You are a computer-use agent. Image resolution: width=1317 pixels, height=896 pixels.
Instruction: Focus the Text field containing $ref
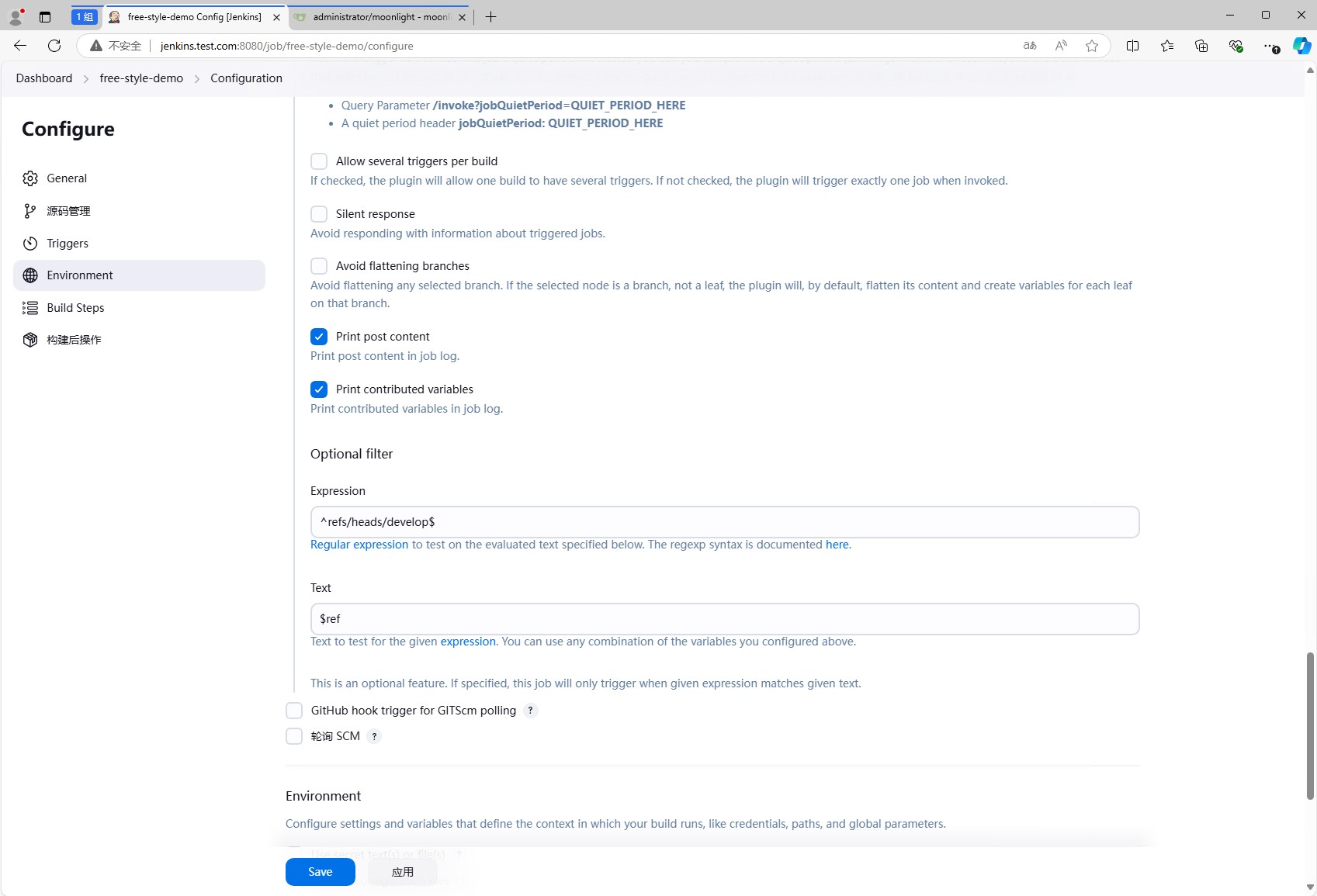coord(725,619)
